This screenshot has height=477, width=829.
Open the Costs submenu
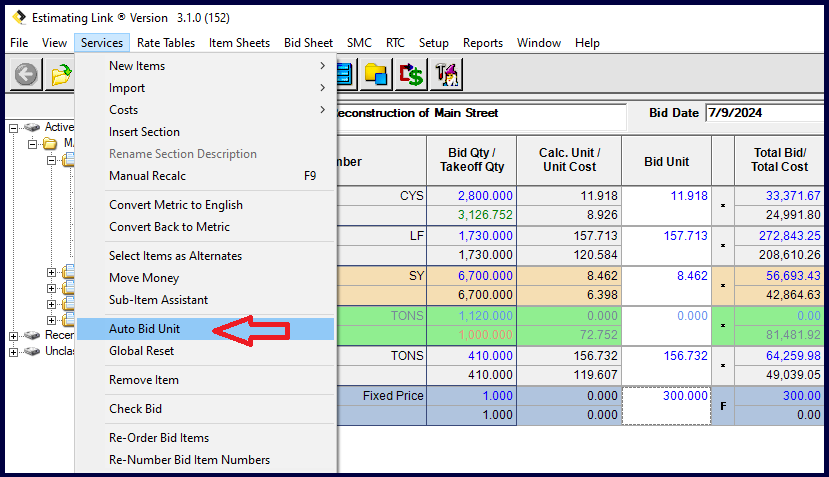point(206,109)
